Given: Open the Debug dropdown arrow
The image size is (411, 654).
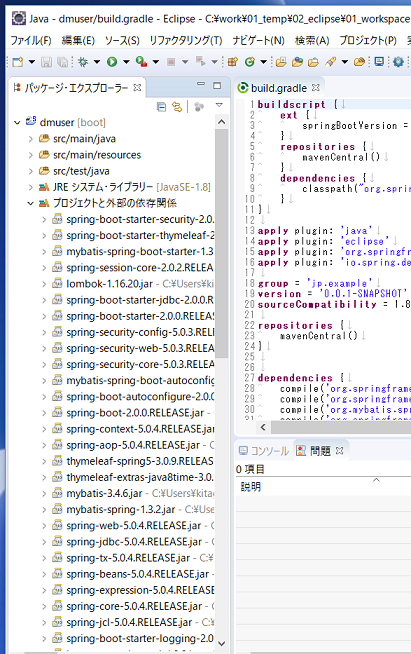Looking at the screenshot, I should [97, 62].
